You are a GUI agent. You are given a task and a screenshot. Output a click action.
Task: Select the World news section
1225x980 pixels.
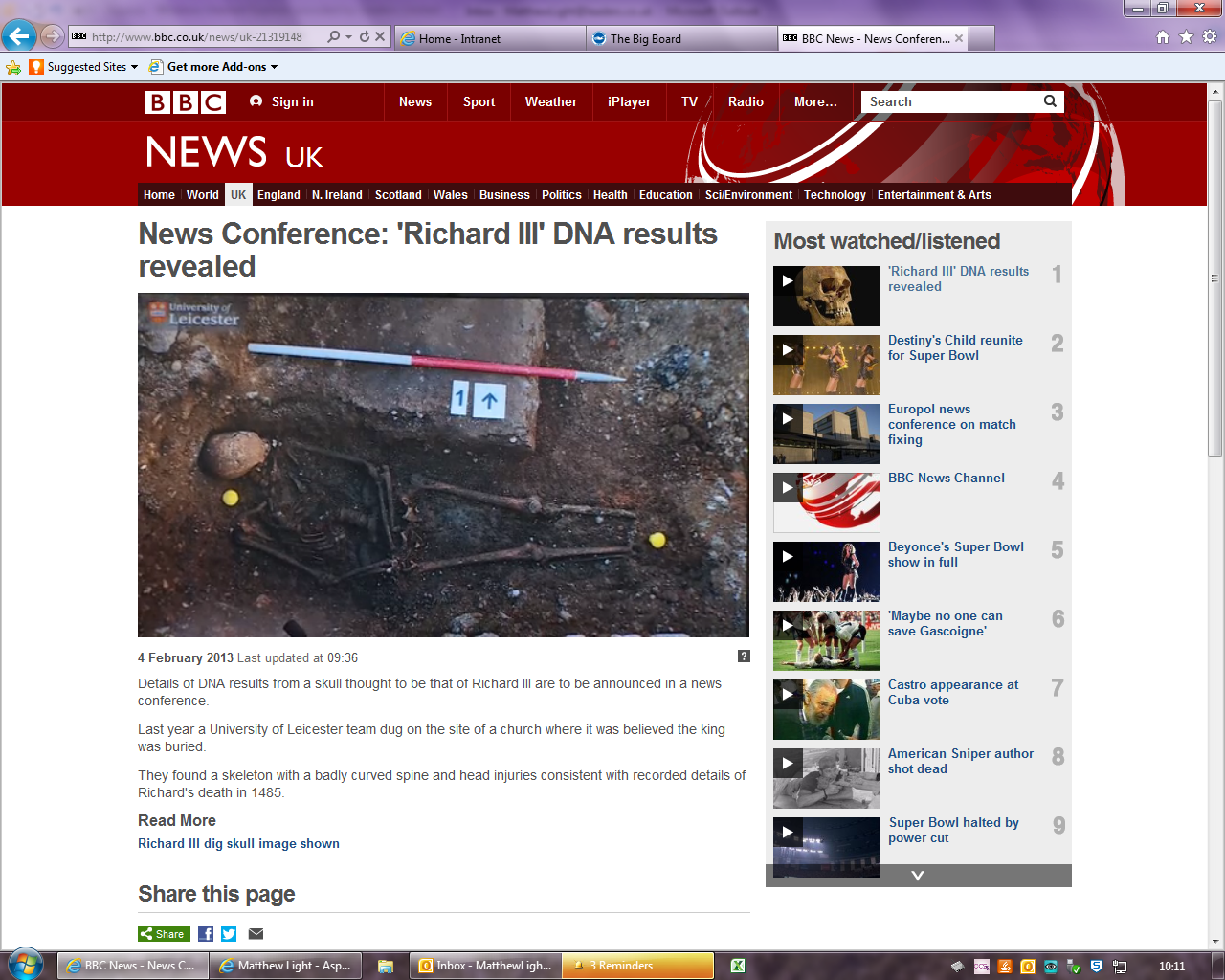coord(203,195)
